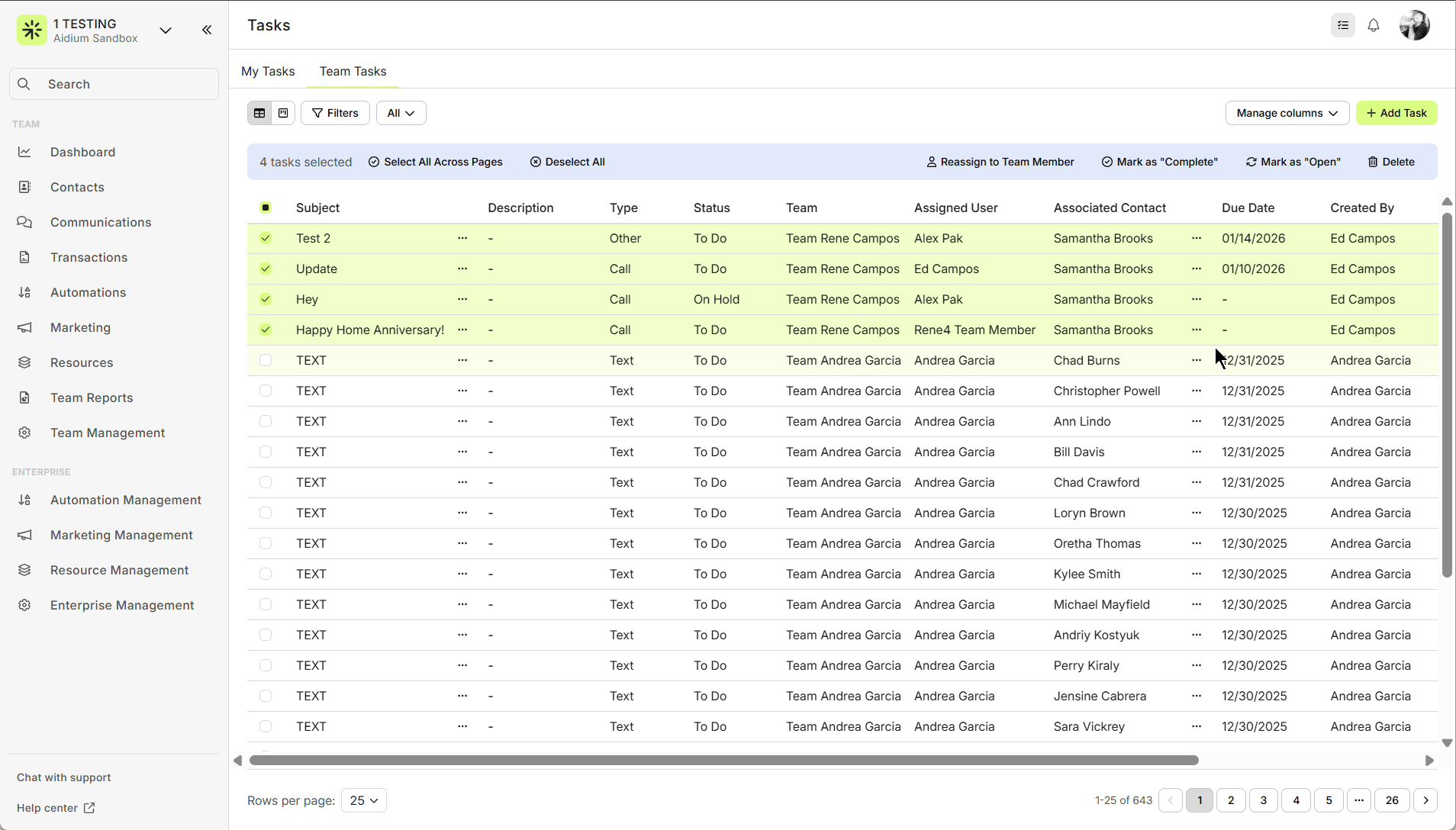This screenshot has height=830, width=1456.
Task: Open the user profile avatar
Action: (1414, 25)
